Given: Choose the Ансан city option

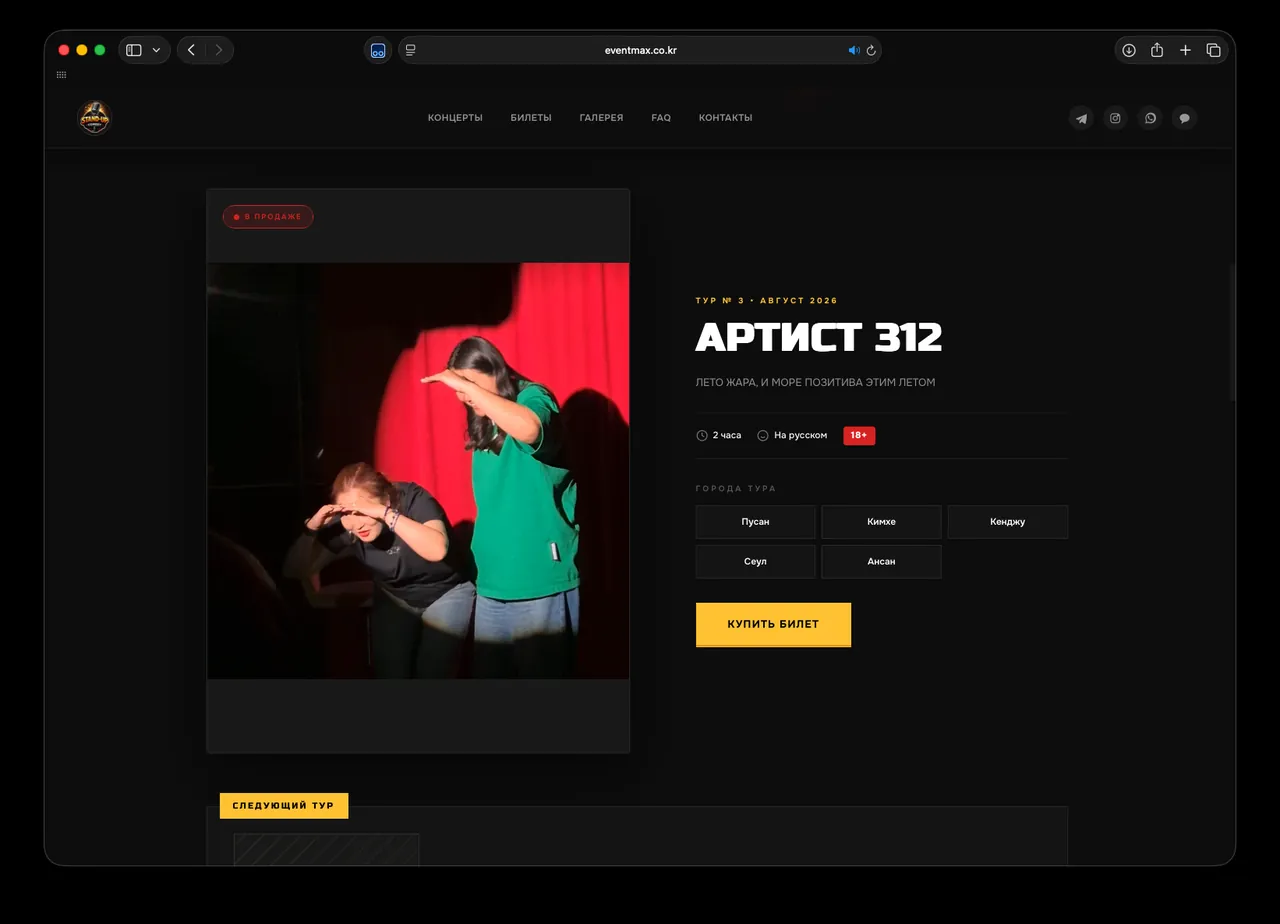Looking at the screenshot, I should coord(881,562).
